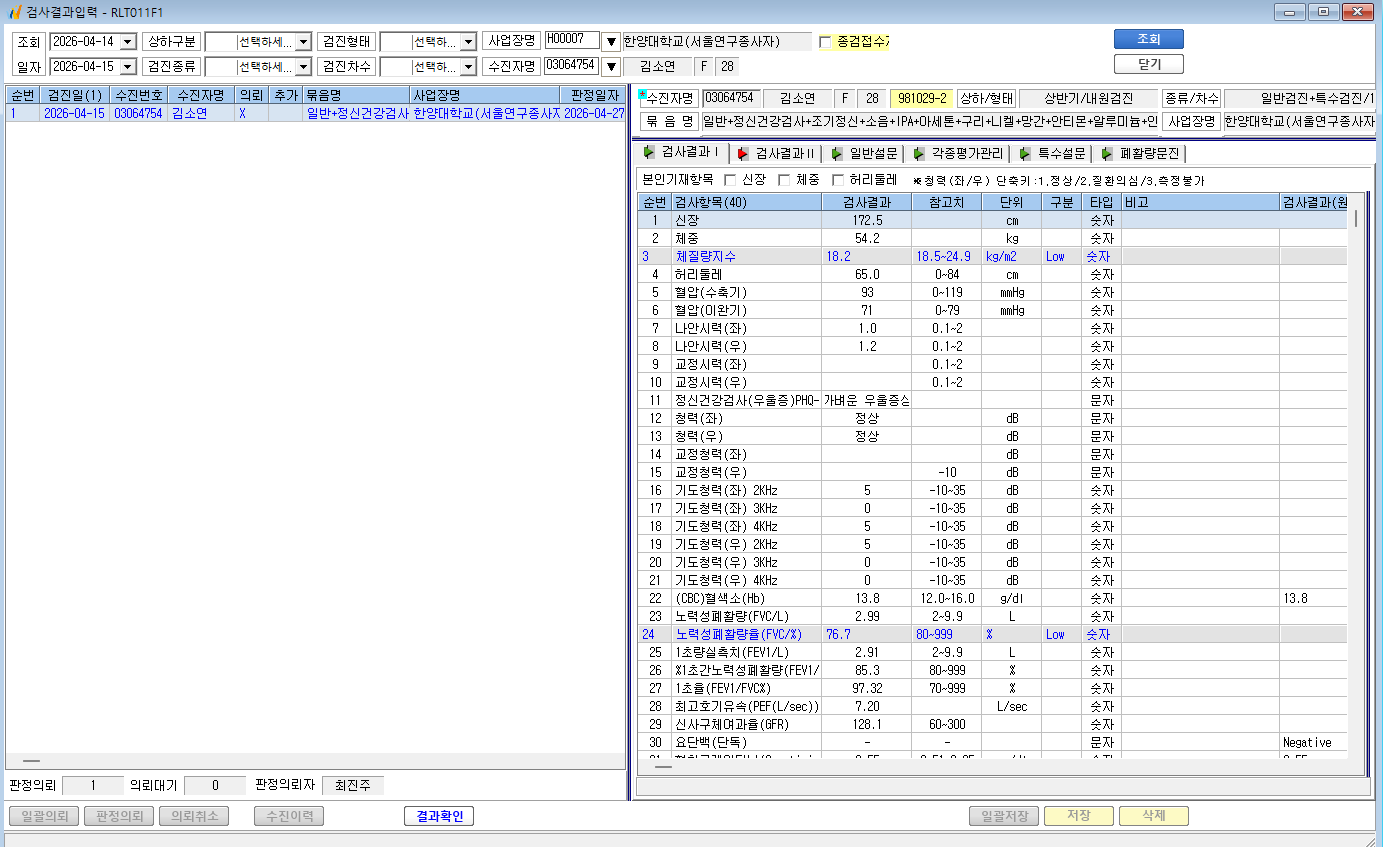Expand the 상하구분 dropdown

[303, 42]
